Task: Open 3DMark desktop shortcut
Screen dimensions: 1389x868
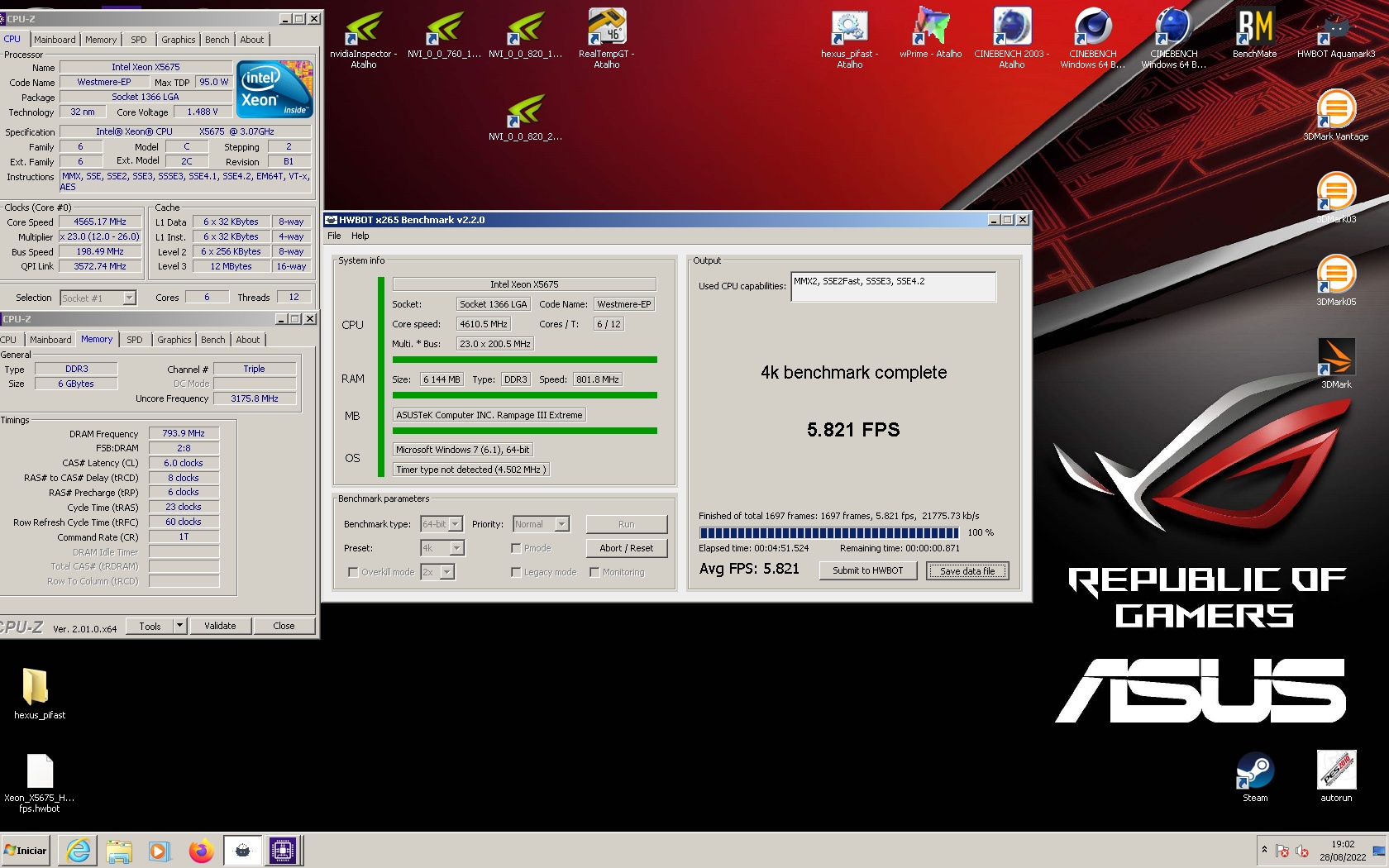Action: 1335,364
